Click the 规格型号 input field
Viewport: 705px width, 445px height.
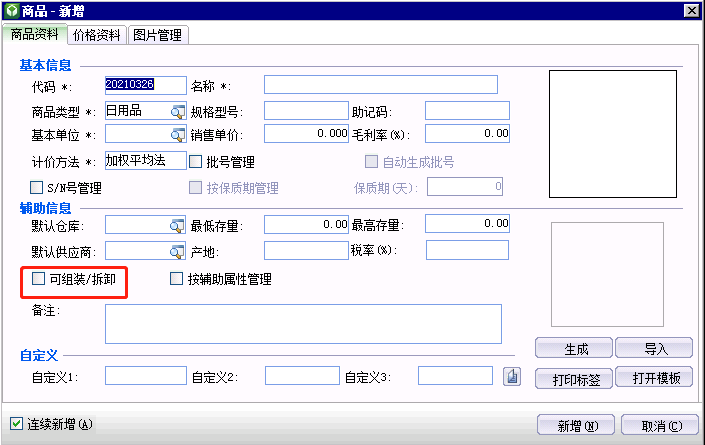point(306,111)
